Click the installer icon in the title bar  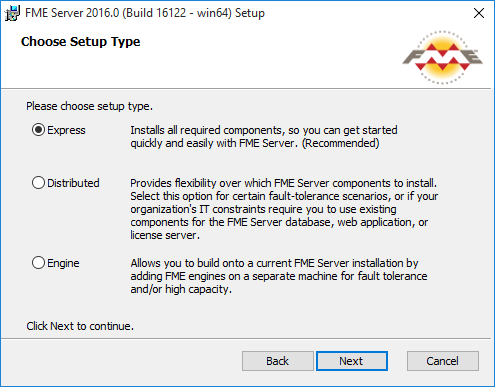pyautogui.click(x=12, y=13)
